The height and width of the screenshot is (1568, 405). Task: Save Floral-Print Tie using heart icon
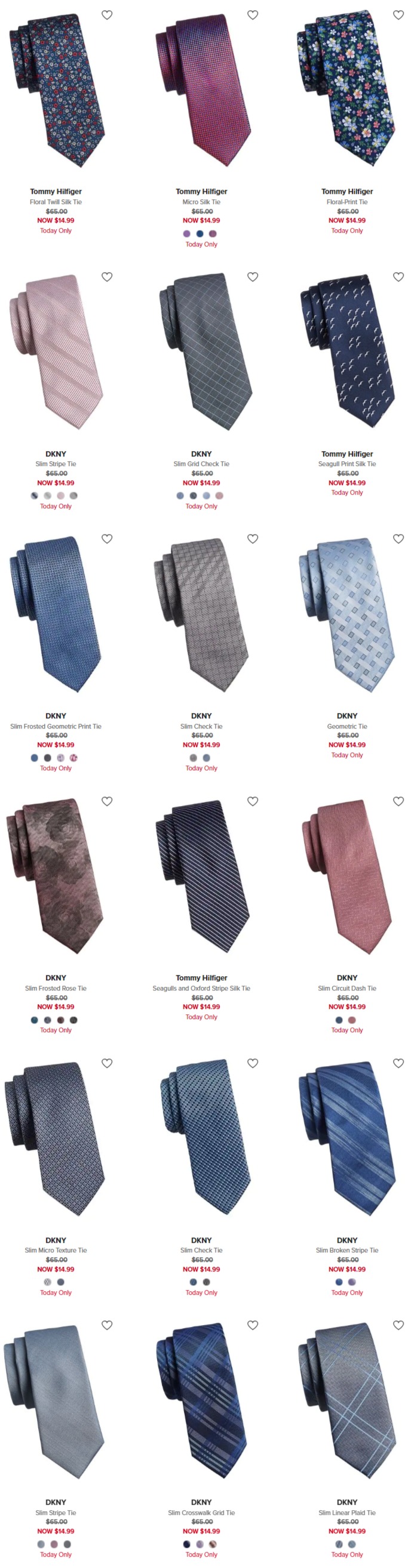click(398, 16)
